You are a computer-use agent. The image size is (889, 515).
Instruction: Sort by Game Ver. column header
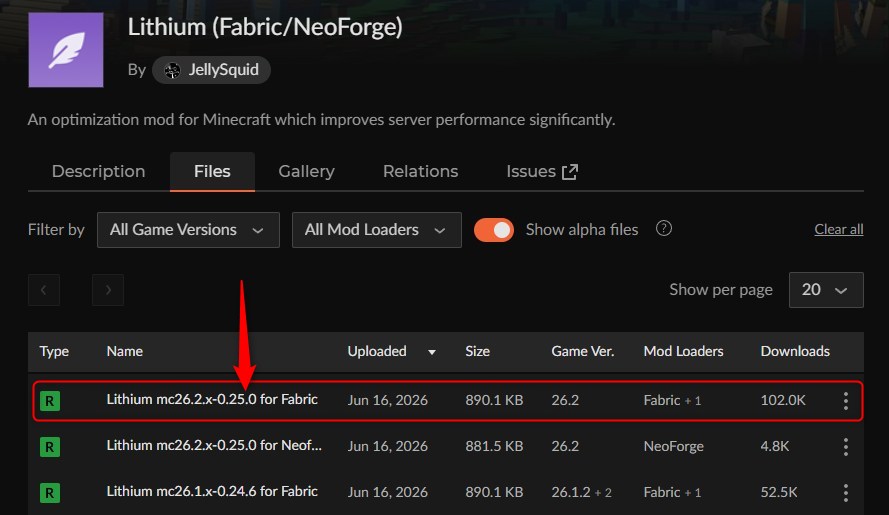tap(583, 351)
